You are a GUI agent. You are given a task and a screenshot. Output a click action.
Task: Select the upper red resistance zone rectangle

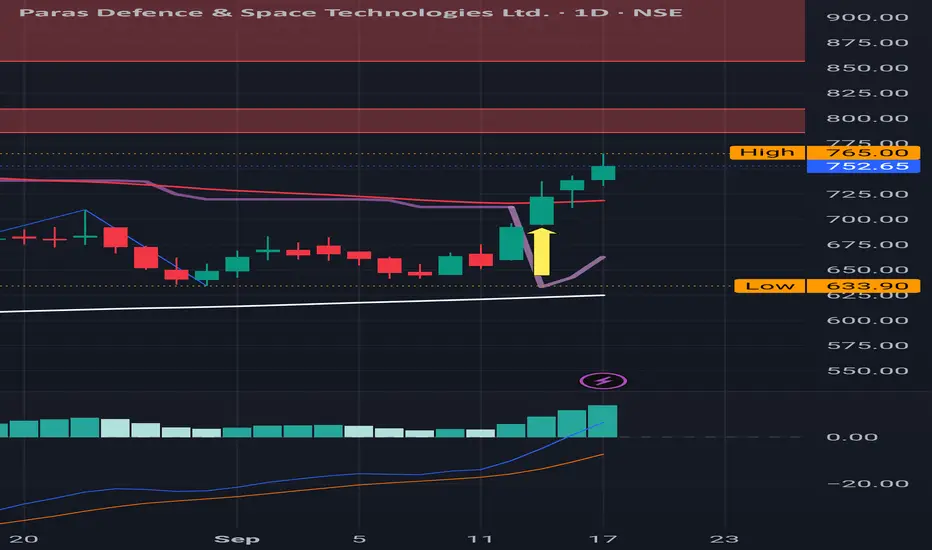point(402,31)
